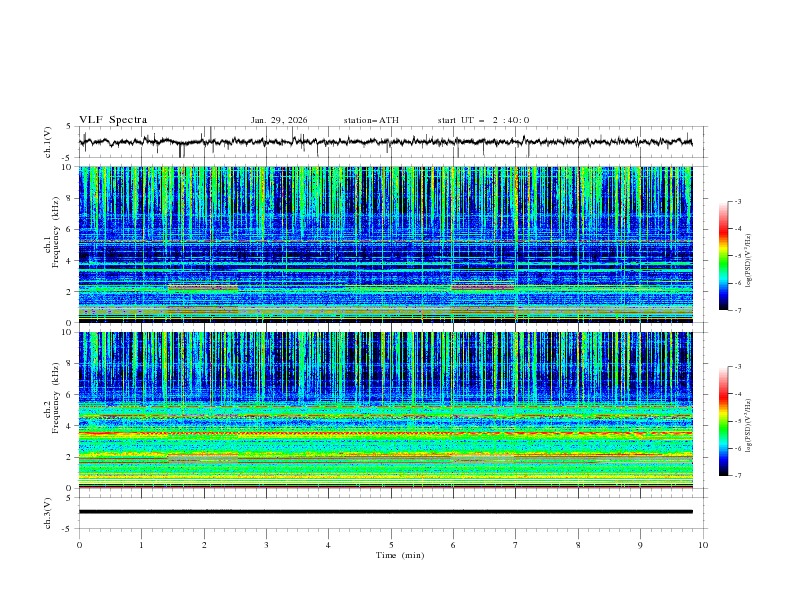Click time axis tick label "6"
The image size is (792, 612).
coord(453,545)
